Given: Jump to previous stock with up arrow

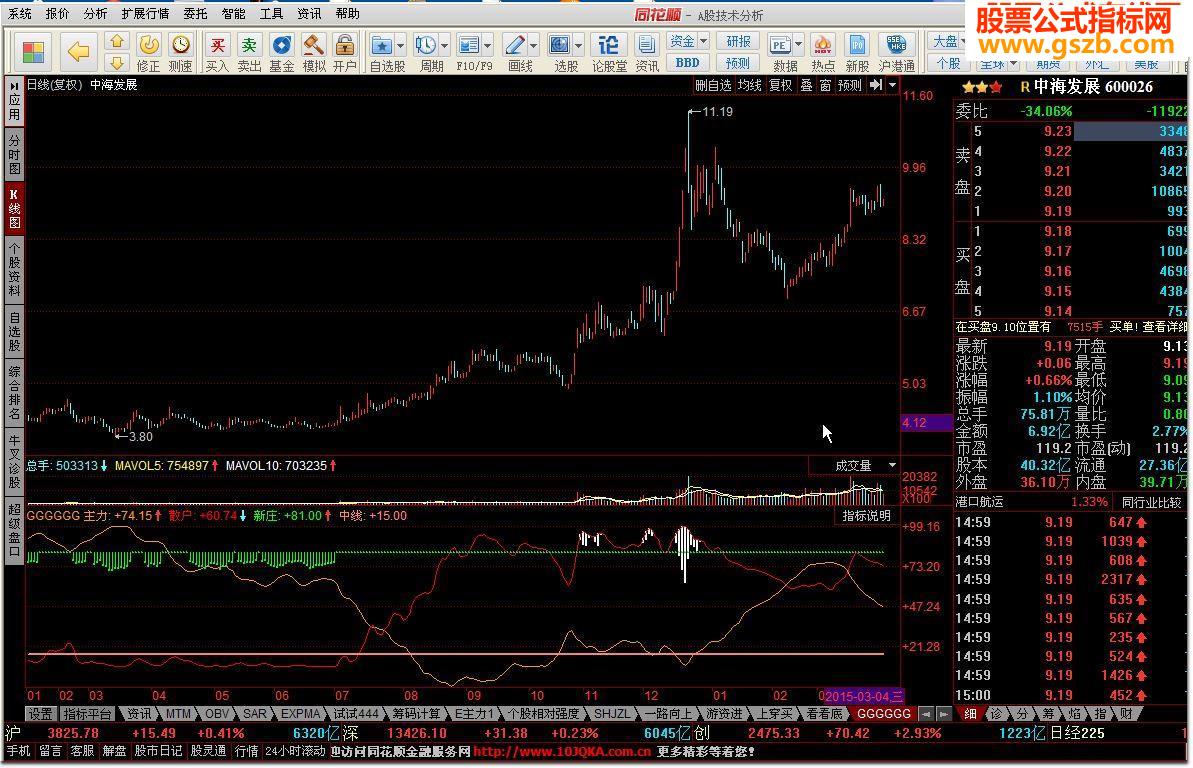Looking at the screenshot, I should tap(116, 42).
